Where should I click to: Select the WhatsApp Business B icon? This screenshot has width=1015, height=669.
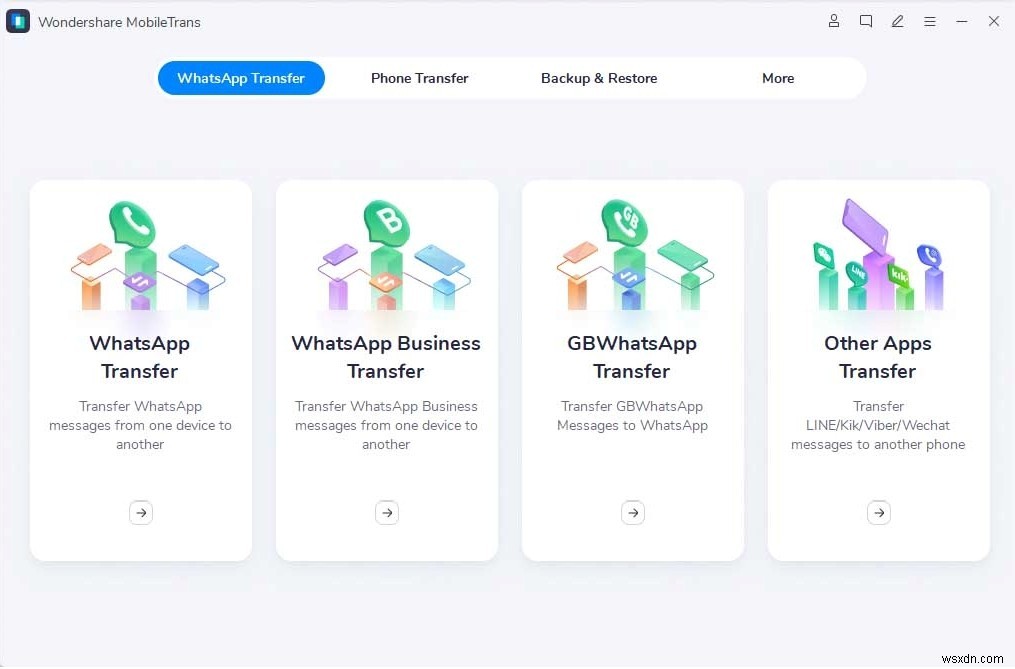point(389,222)
